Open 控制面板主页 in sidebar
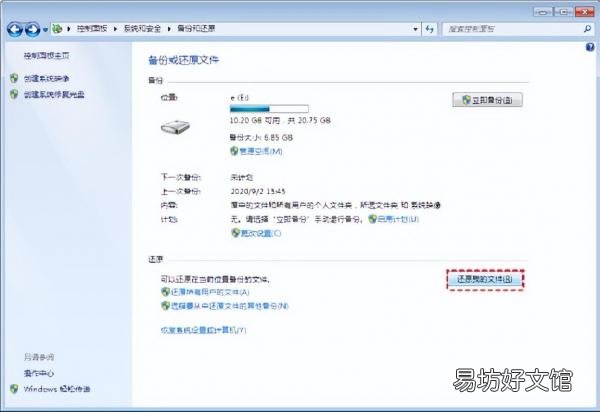 tap(47, 56)
